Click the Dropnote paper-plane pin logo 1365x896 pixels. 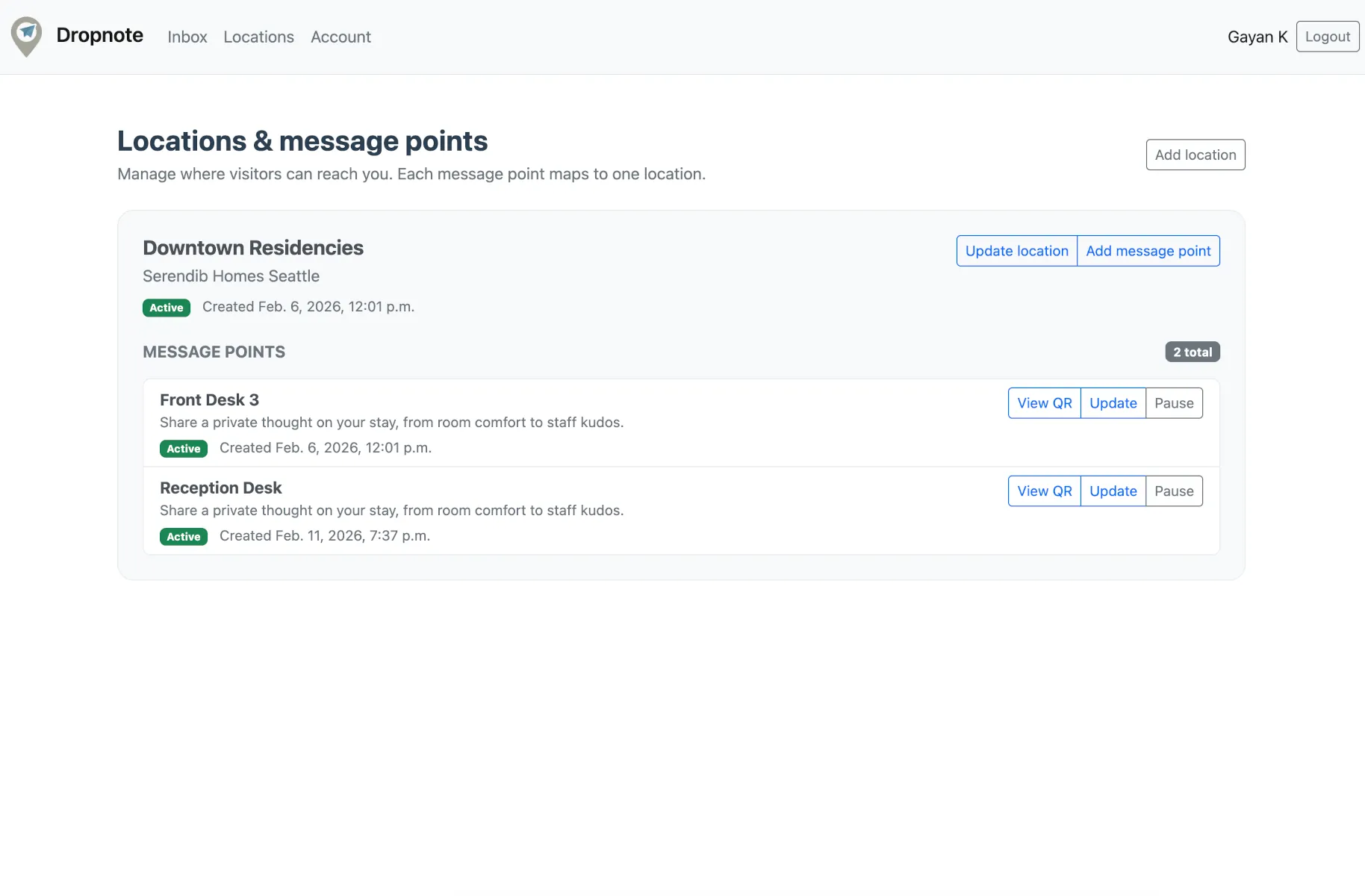point(27,36)
